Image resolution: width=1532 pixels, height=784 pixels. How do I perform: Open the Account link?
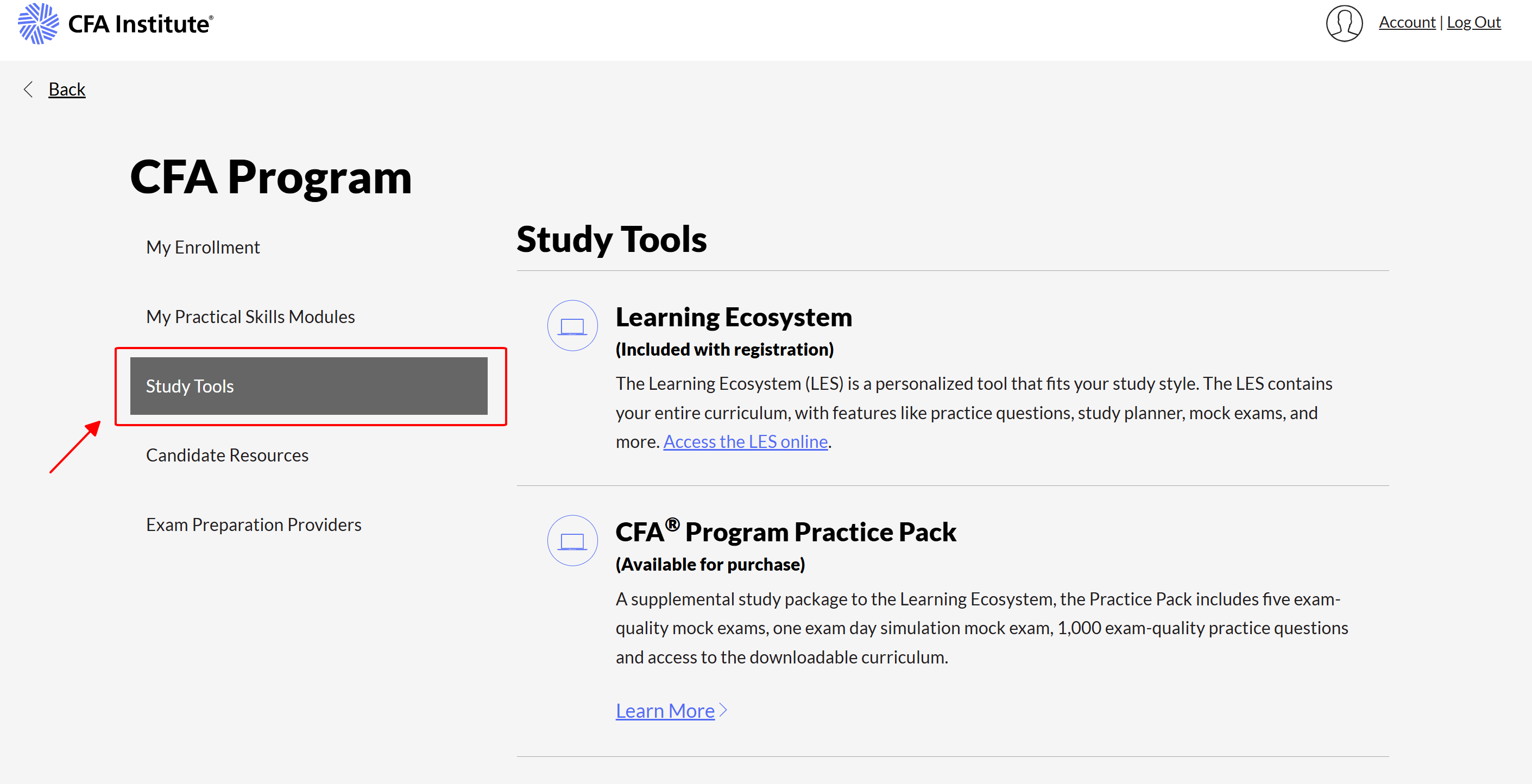coord(1407,23)
